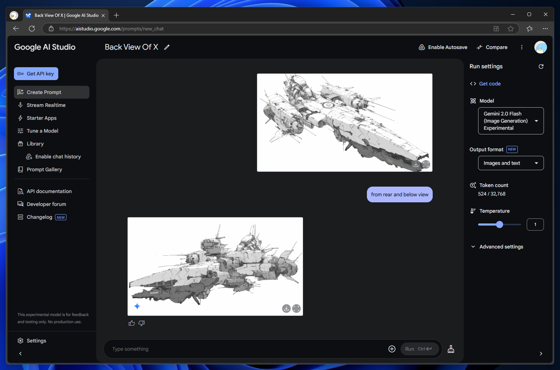
Task: Click the Temperature value field
Action: click(535, 224)
